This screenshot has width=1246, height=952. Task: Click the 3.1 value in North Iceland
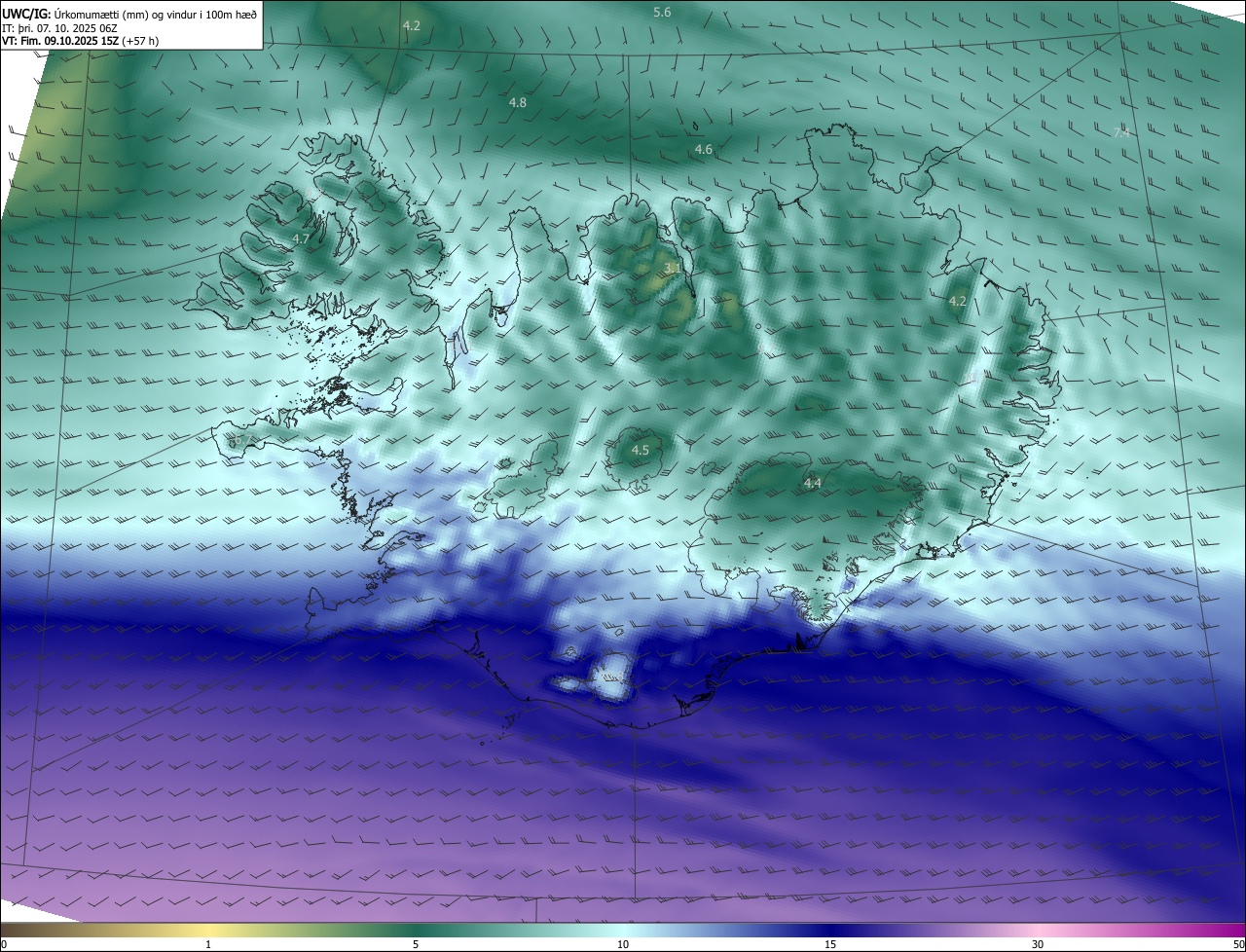[673, 268]
